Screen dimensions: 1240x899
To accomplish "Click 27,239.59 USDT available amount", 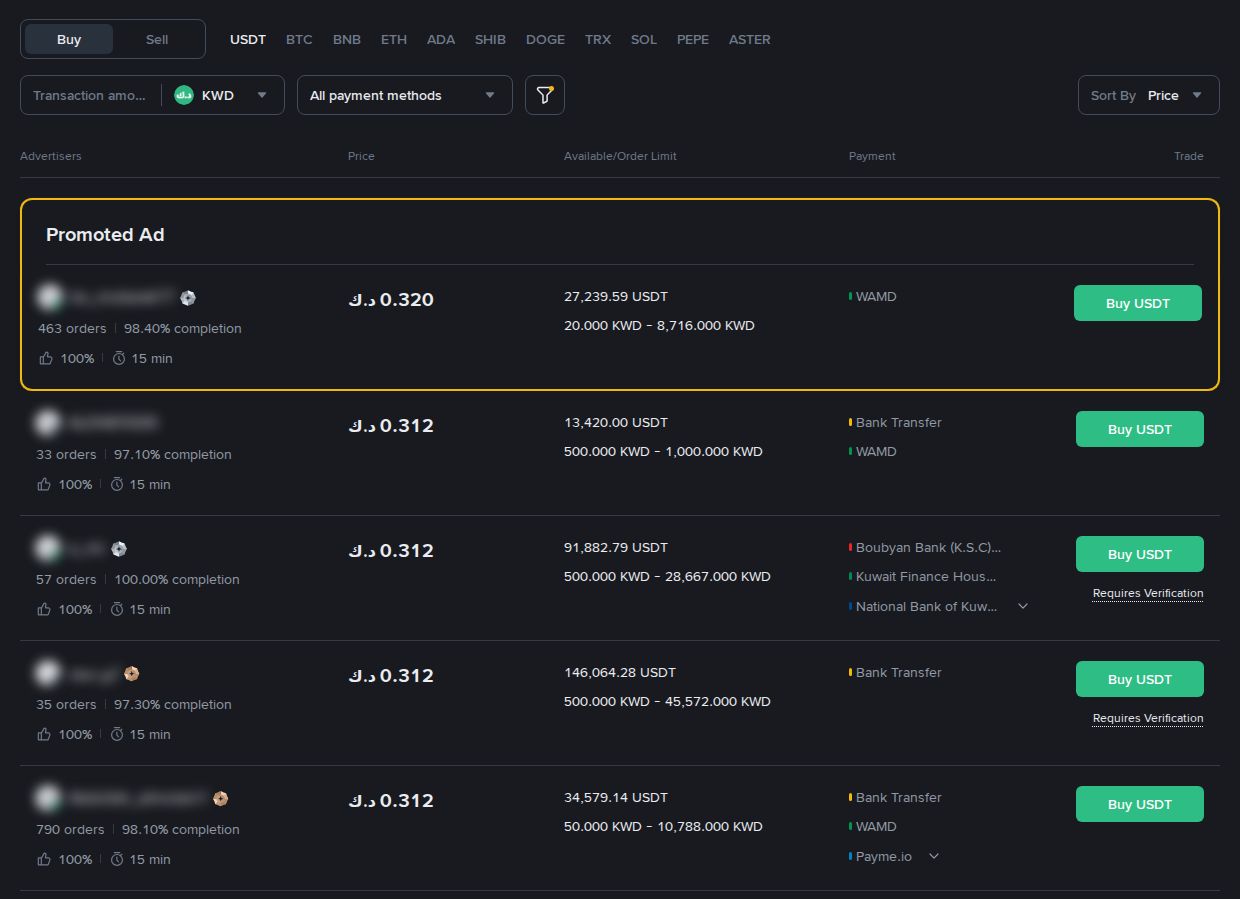I will [x=616, y=296].
